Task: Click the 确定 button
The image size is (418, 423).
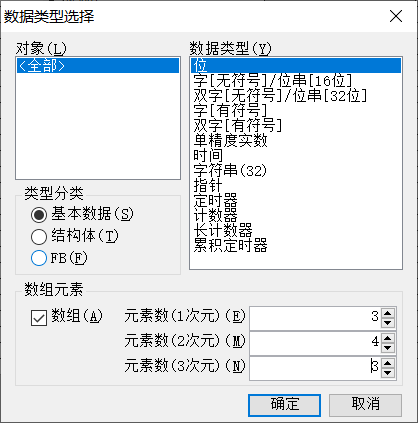Action: 284,405
